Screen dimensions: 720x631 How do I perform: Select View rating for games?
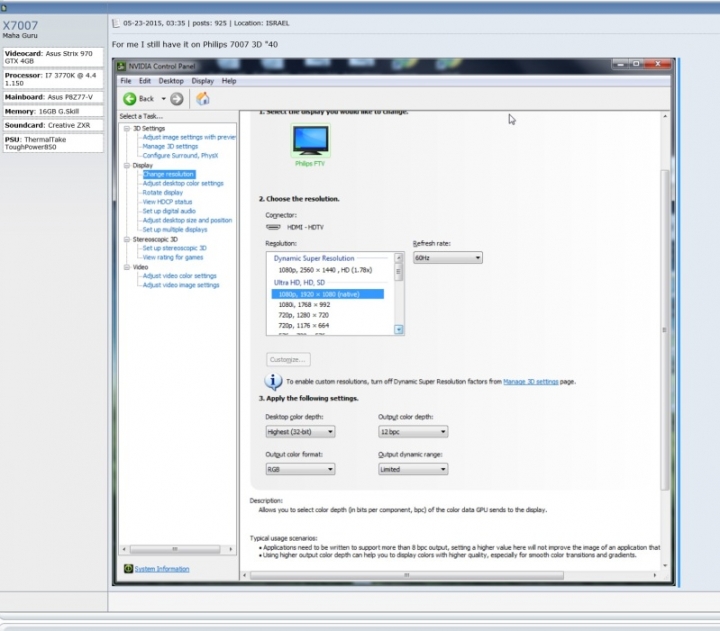tap(173, 257)
